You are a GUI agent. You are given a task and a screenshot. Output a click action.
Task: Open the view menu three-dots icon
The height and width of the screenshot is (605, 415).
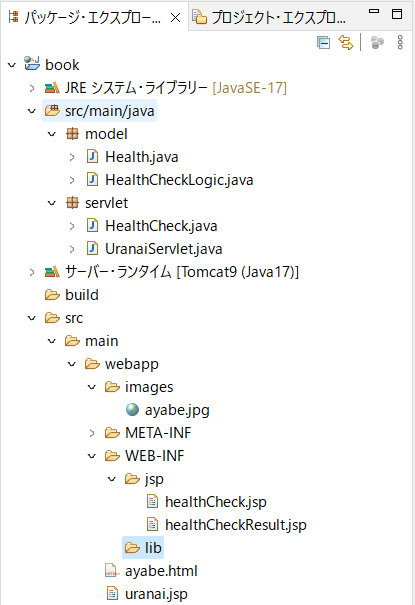coord(400,42)
